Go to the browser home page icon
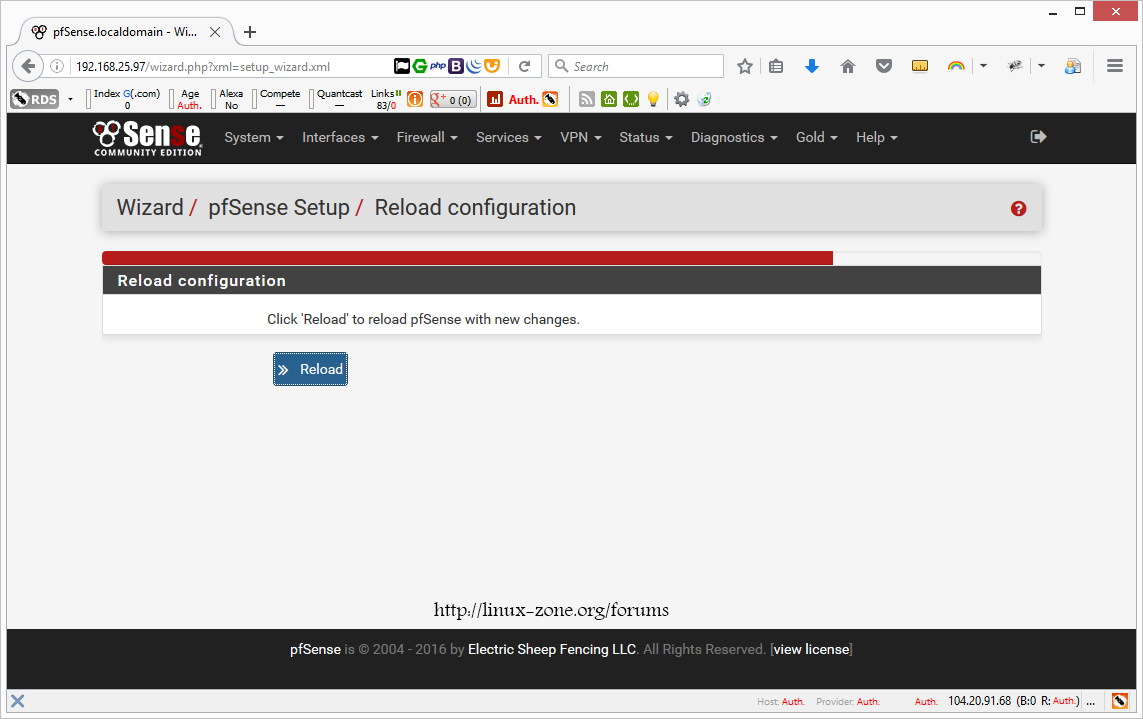 click(848, 66)
